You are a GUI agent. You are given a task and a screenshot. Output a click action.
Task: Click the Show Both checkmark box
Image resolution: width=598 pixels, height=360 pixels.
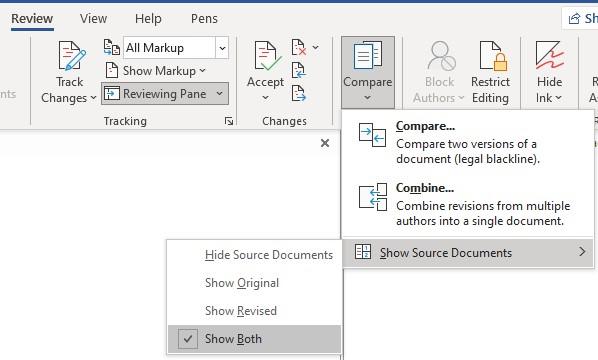pyautogui.click(x=188, y=339)
